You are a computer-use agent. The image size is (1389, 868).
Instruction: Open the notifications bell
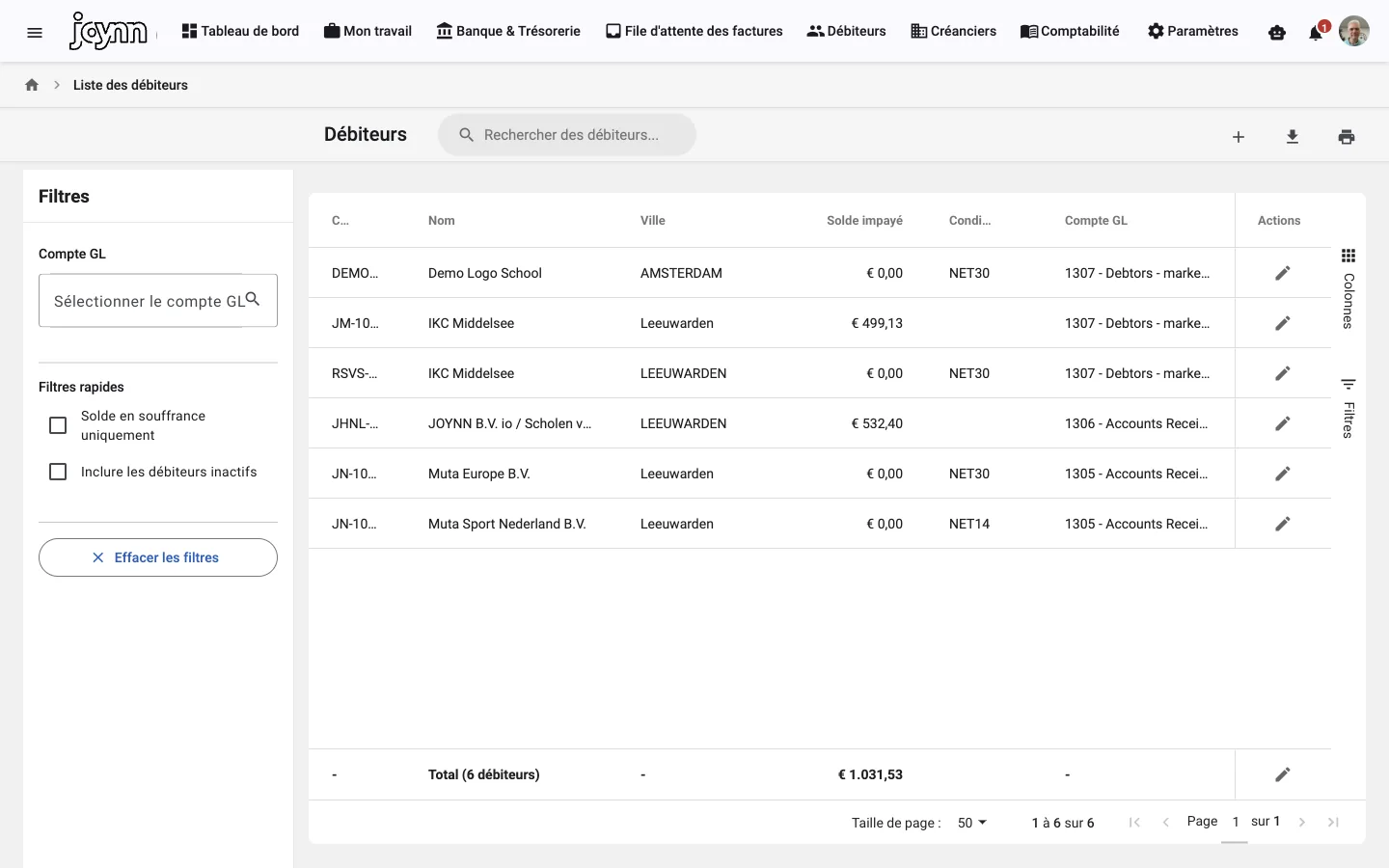point(1316,33)
